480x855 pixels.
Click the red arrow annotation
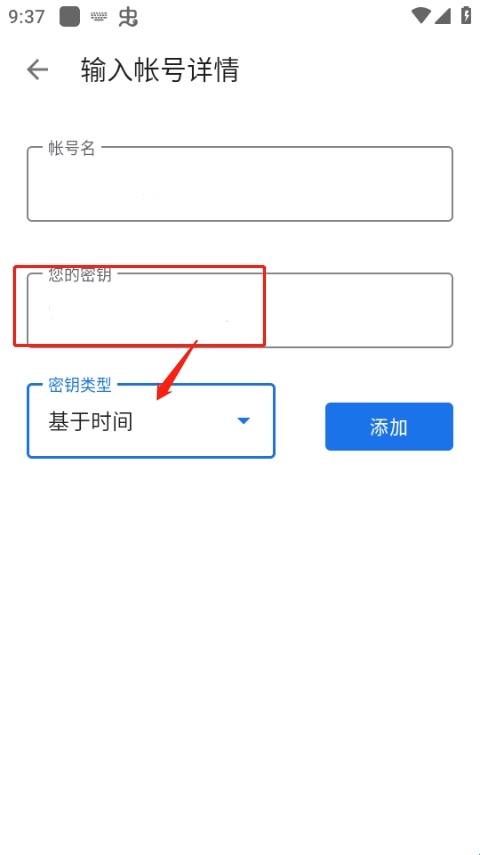point(177,370)
